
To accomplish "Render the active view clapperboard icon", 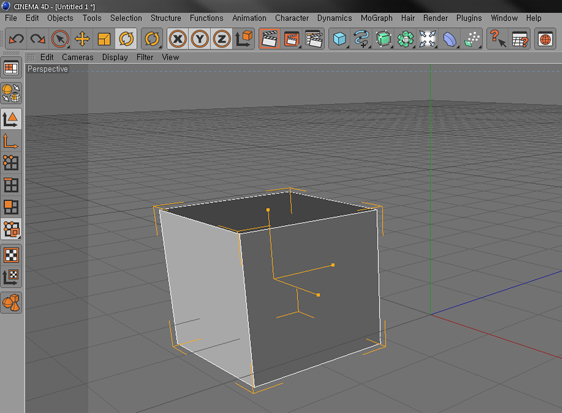I will click(269, 39).
